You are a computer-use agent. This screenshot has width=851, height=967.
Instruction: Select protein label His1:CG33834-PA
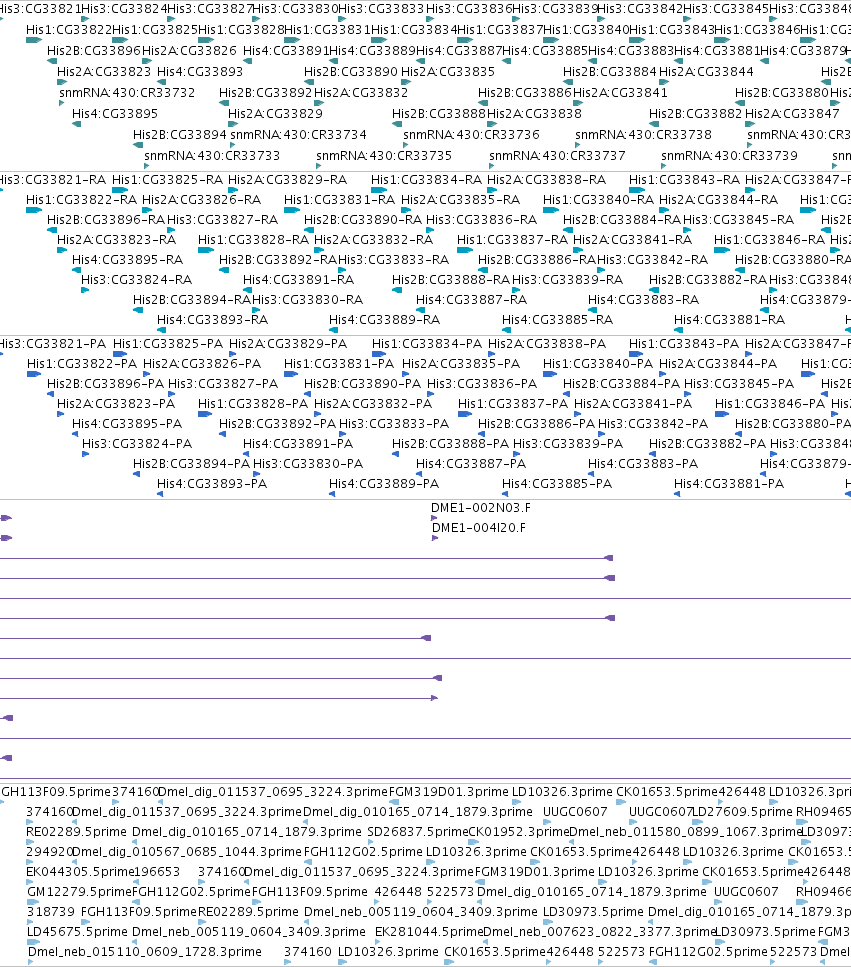coord(427,344)
